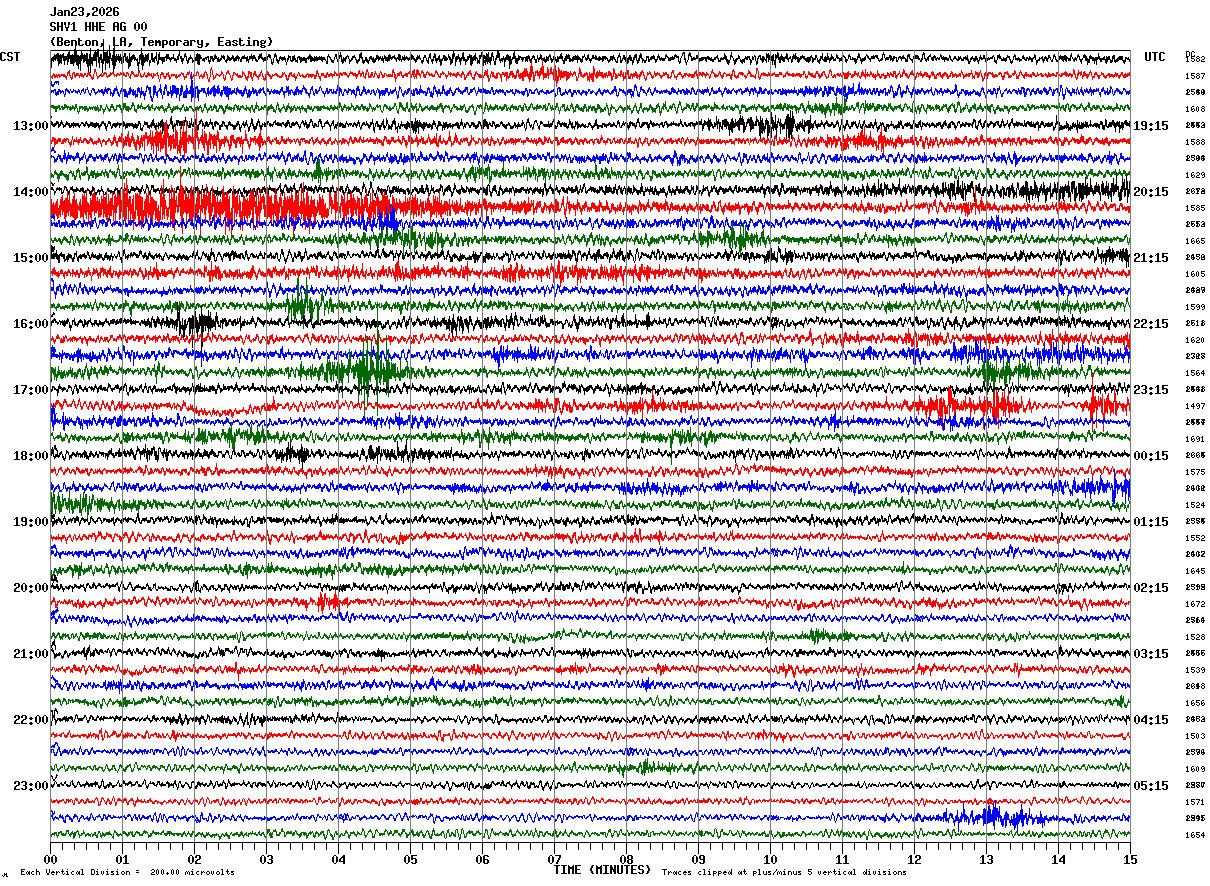This screenshot has width=1210, height=886.
Task: Click the date text Jan23,2026
Action: 84,12
